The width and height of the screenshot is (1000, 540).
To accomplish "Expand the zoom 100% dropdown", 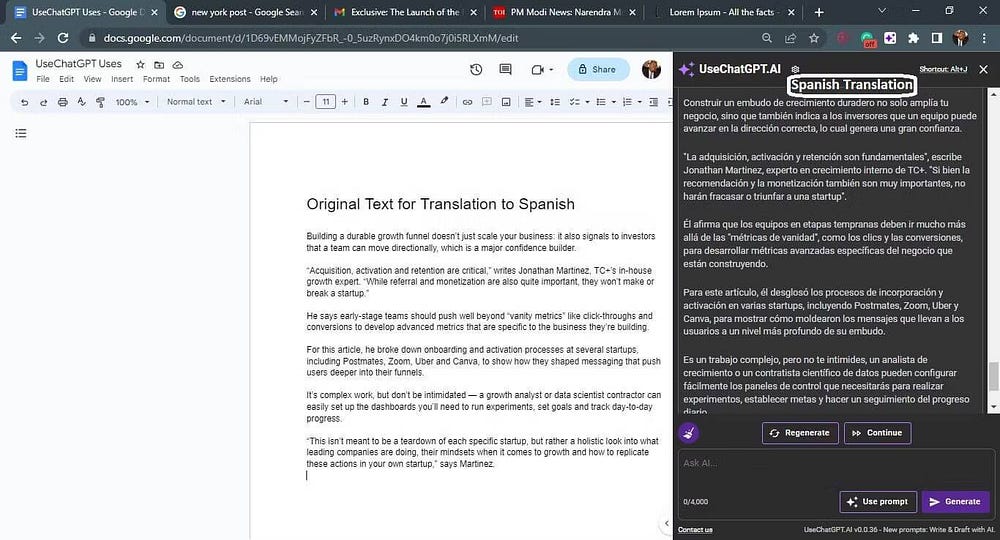I will [x=132, y=102].
